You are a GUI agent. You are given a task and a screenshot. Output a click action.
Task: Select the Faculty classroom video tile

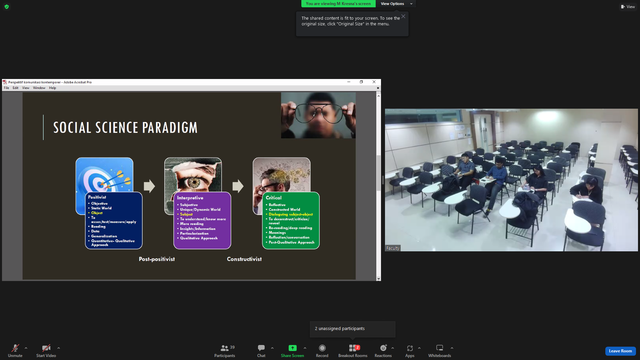click(511, 180)
